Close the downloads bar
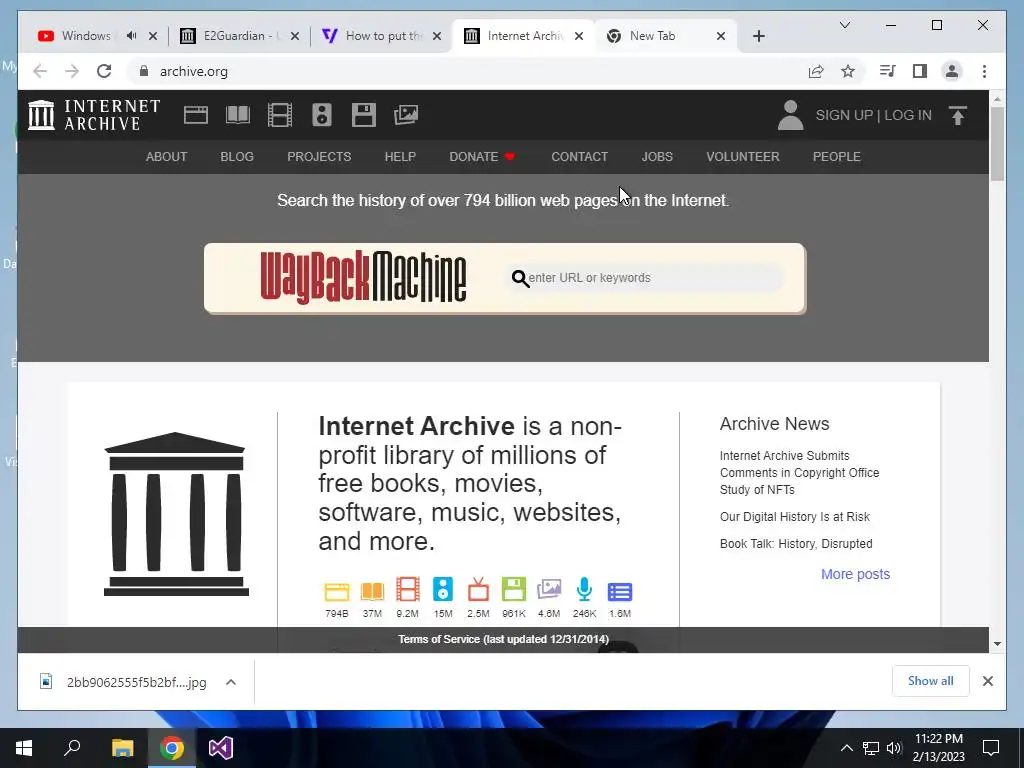 (987, 681)
